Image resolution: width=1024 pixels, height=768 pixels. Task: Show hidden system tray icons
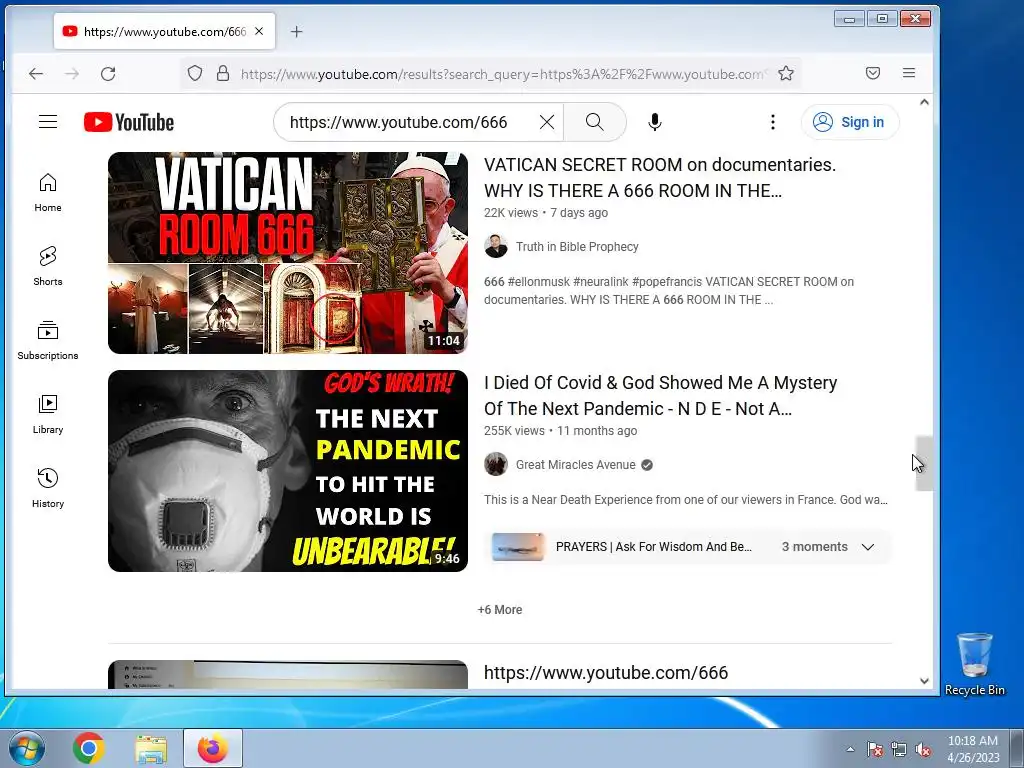(850, 750)
